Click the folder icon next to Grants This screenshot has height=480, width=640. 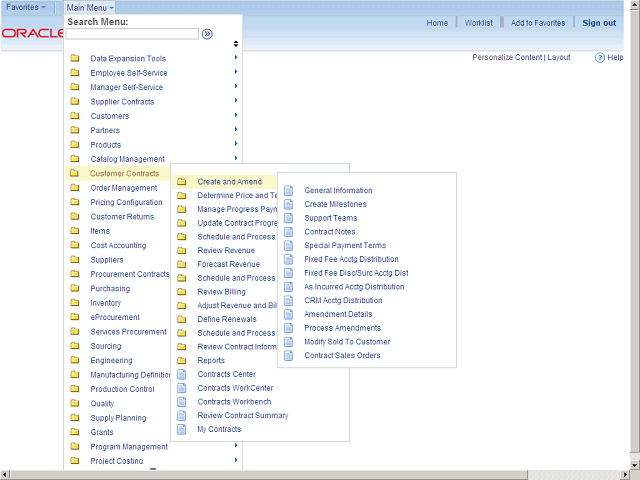click(x=75, y=432)
